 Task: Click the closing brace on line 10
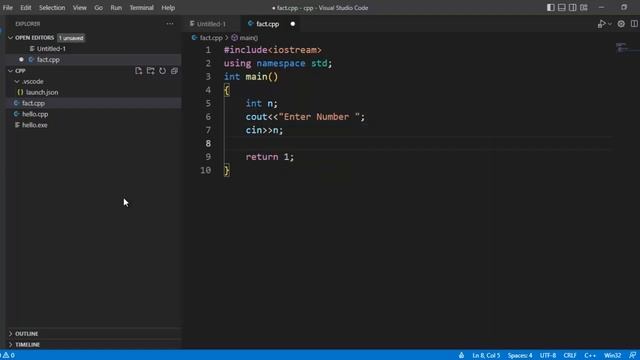(x=227, y=170)
